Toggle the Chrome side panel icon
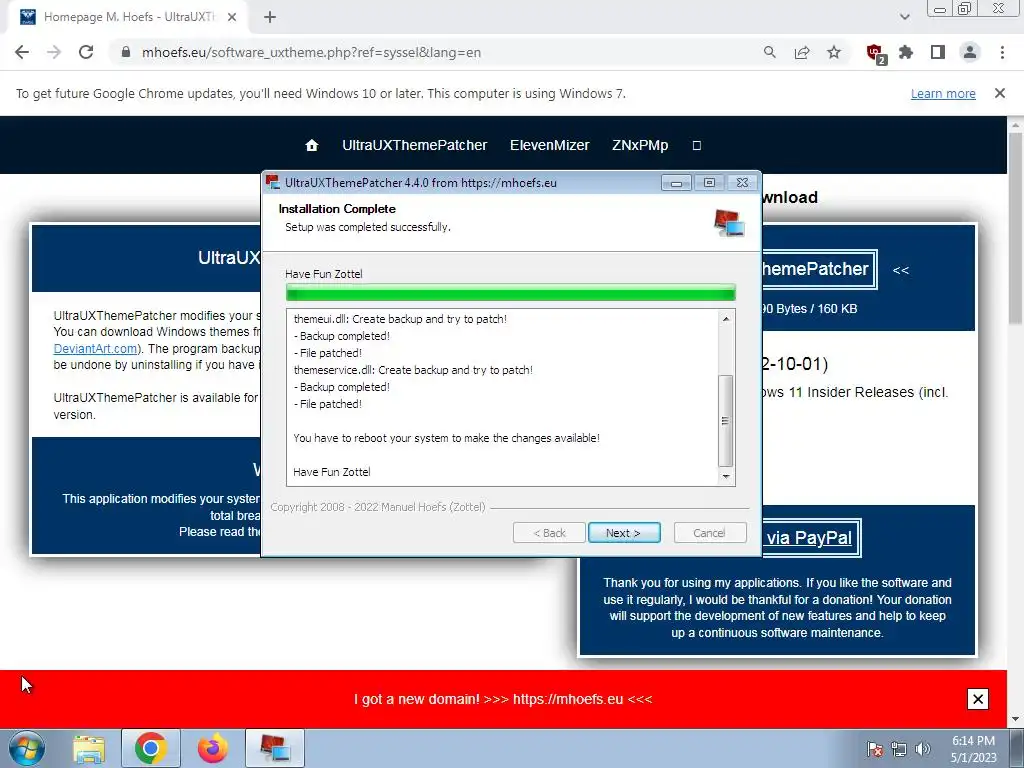This screenshot has width=1024, height=768. [x=938, y=52]
